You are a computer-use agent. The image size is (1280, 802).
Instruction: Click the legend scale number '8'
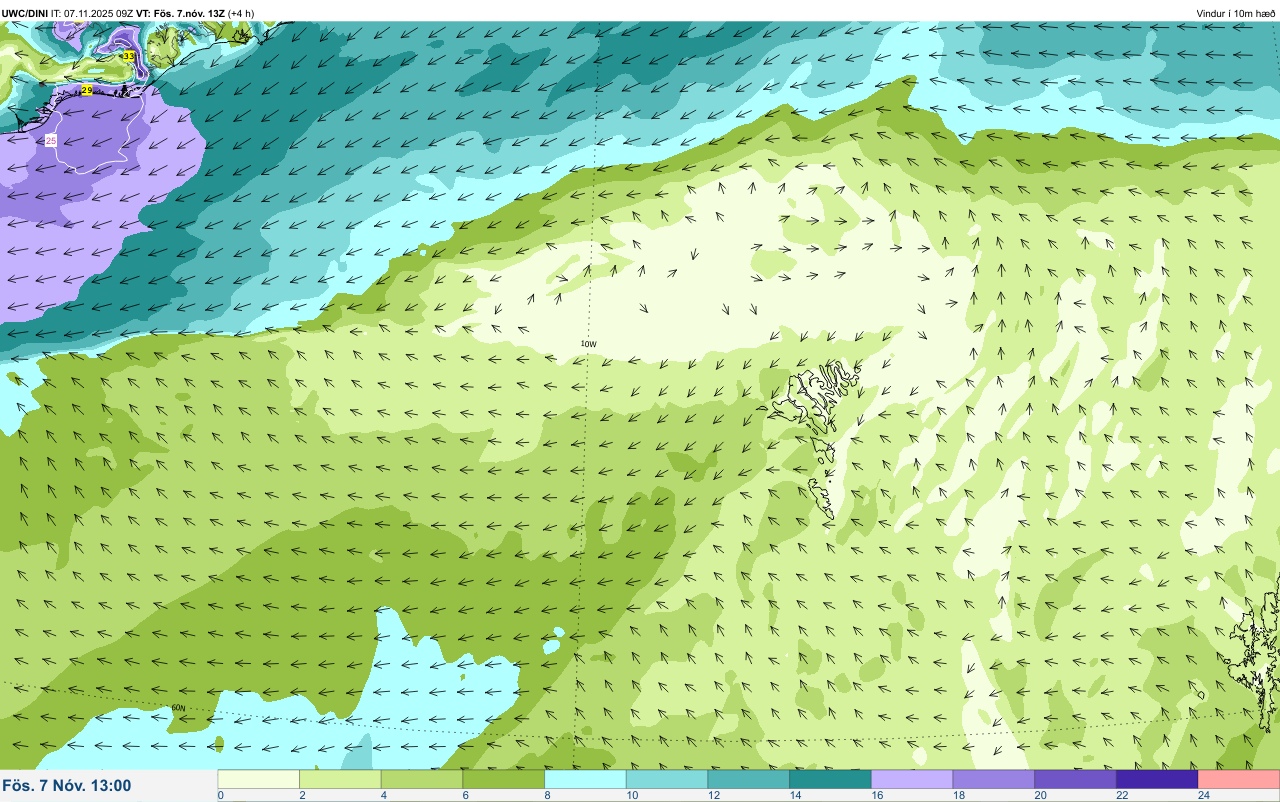[x=547, y=795]
